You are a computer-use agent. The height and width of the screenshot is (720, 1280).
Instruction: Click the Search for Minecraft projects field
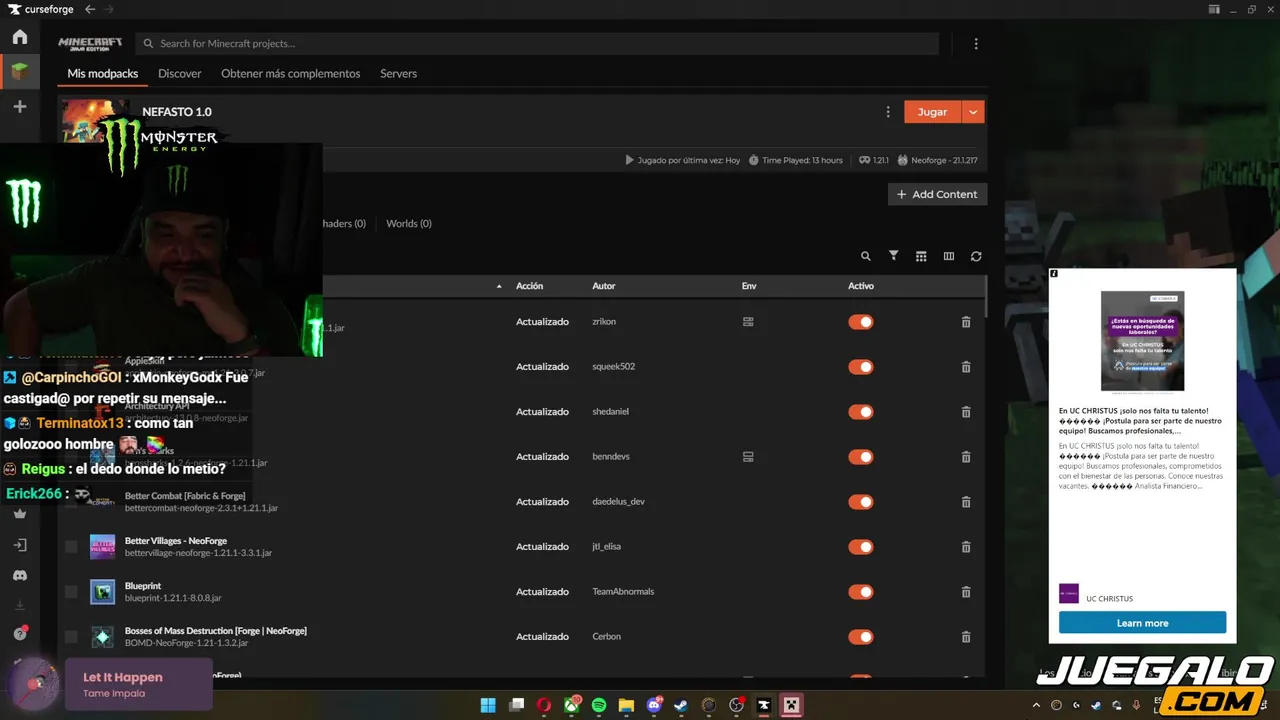[x=538, y=44]
